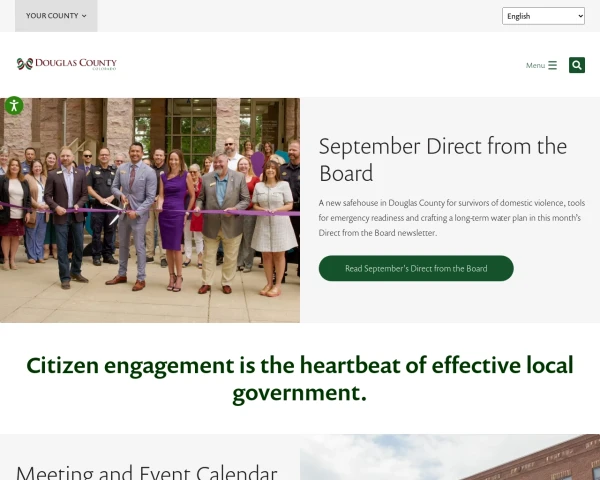Open the accessibility options icon
Image resolution: width=600 pixels, height=480 pixels.
(14, 106)
